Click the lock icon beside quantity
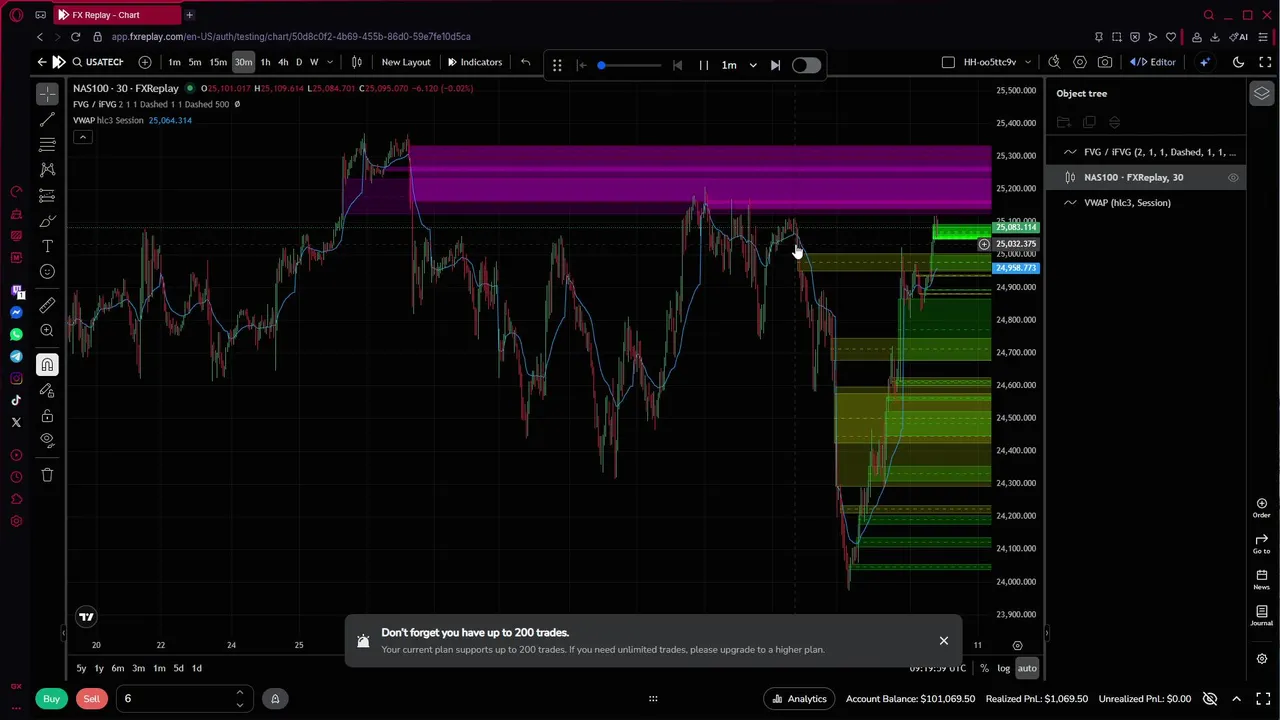The width and height of the screenshot is (1280, 720). tap(275, 699)
